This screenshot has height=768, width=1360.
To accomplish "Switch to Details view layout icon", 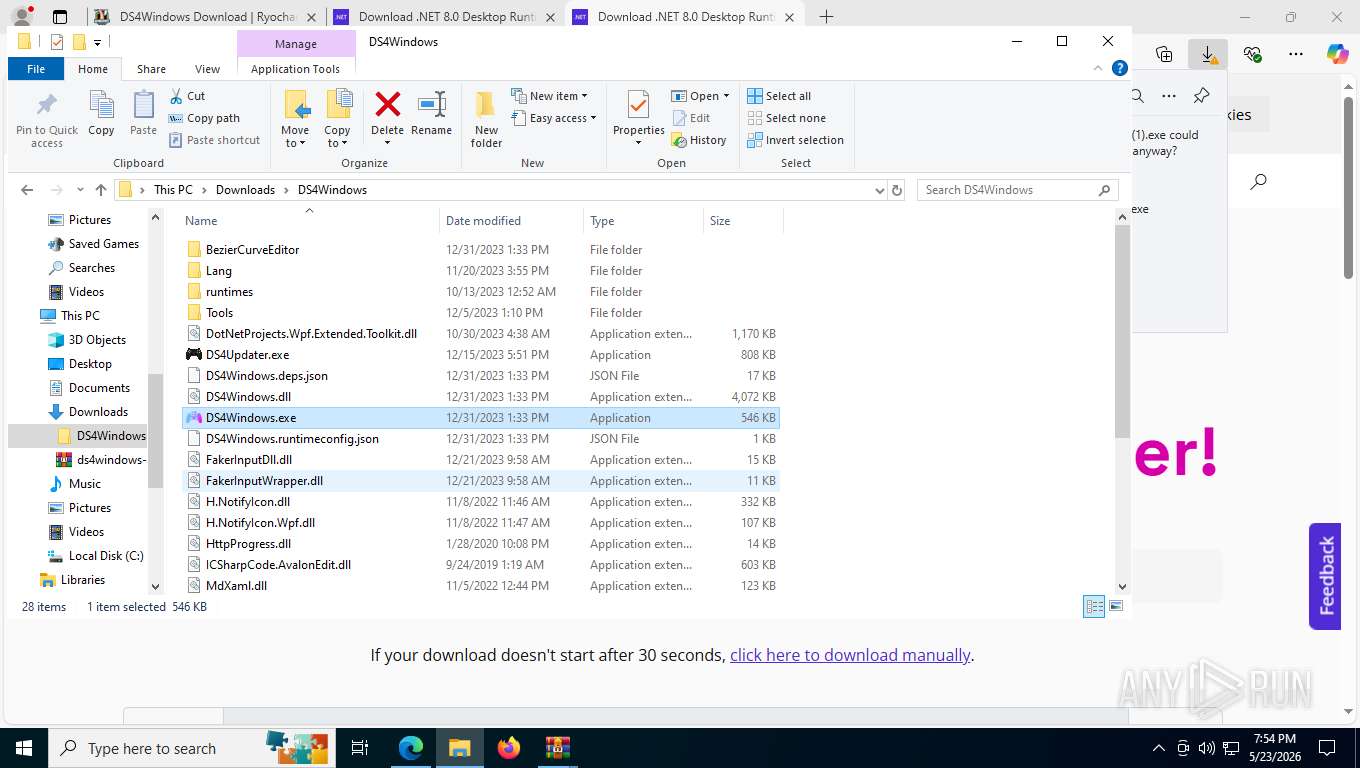I will tap(1094, 606).
